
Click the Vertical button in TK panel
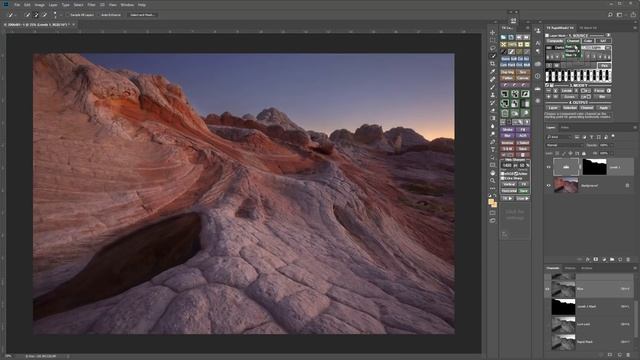(509, 184)
